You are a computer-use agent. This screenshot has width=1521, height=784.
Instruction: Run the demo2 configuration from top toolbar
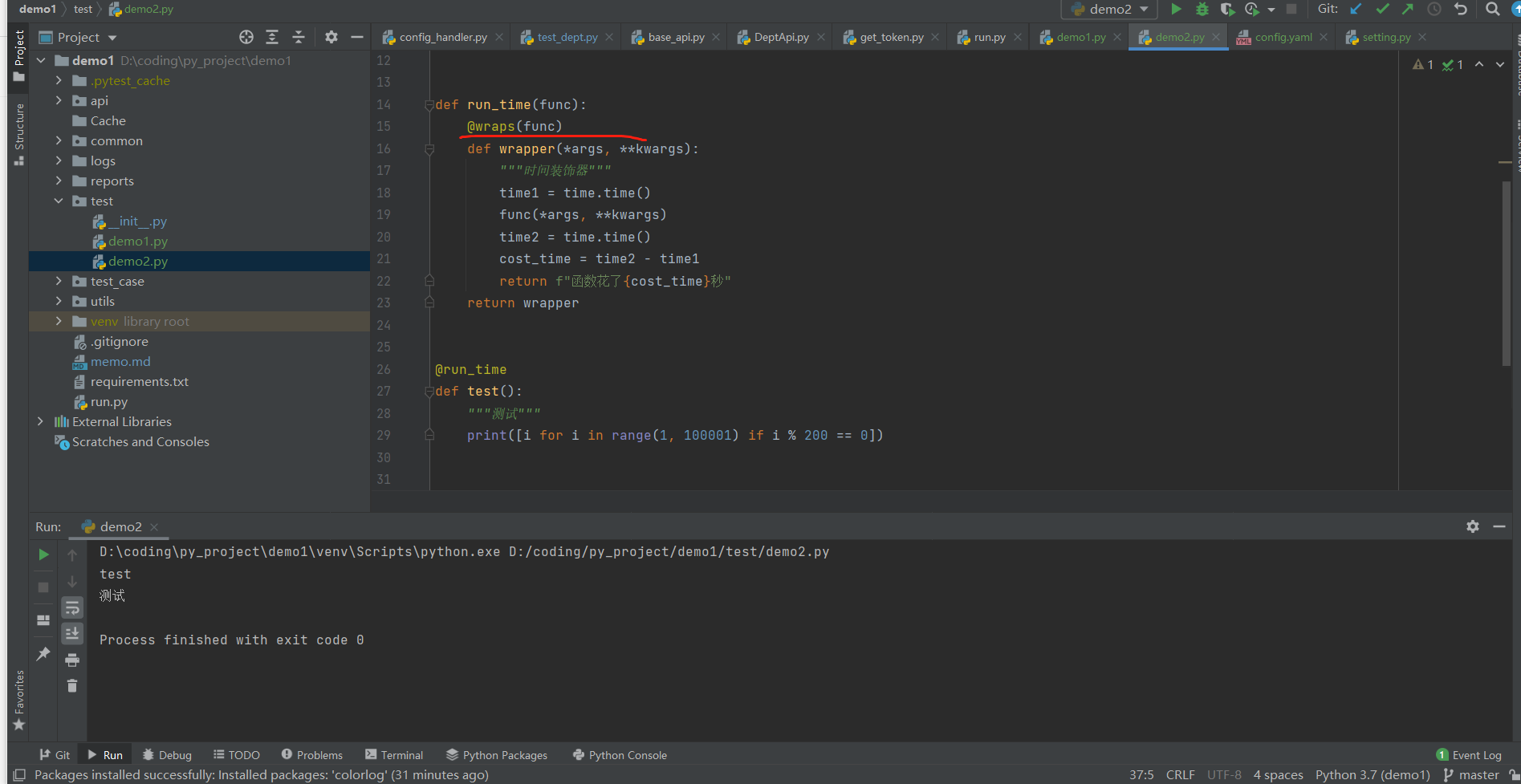[x=1176, y=9]
